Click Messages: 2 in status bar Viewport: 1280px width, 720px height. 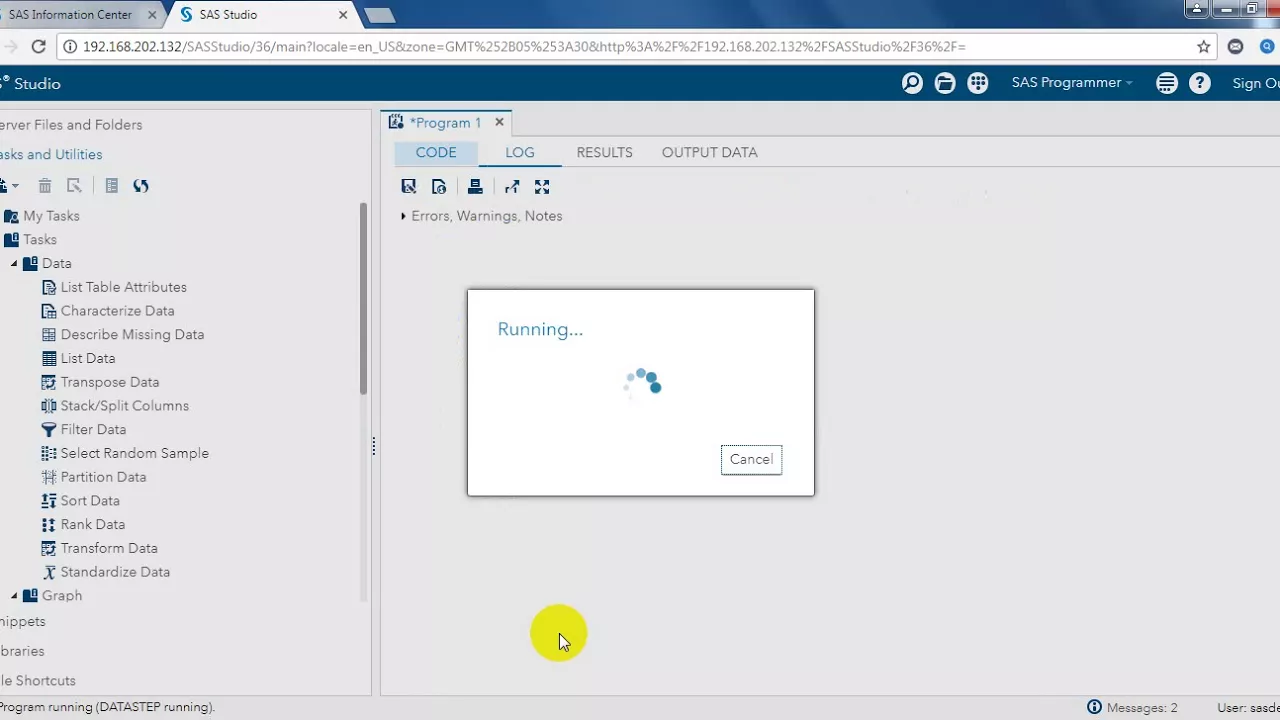(1132, 708)
